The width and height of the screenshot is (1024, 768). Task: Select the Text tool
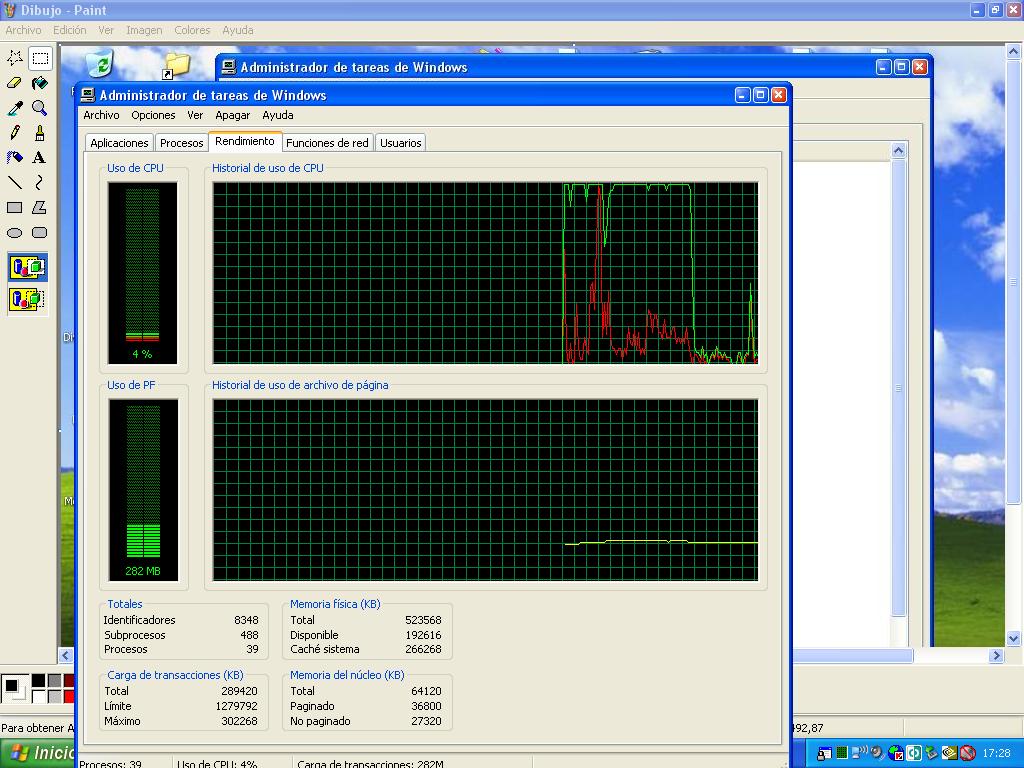click(x=39, y=158)
